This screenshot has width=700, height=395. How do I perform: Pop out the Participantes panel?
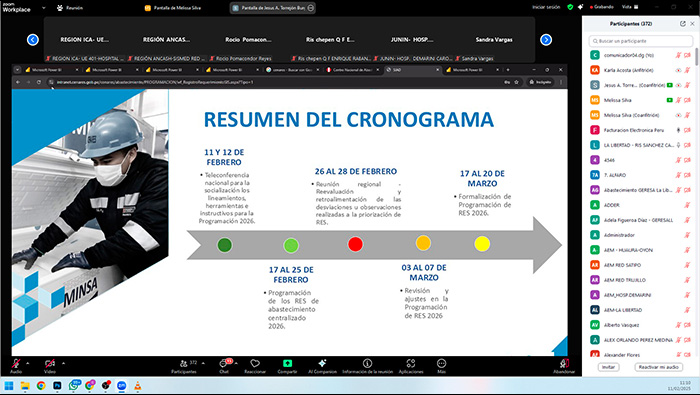[683, 24]
